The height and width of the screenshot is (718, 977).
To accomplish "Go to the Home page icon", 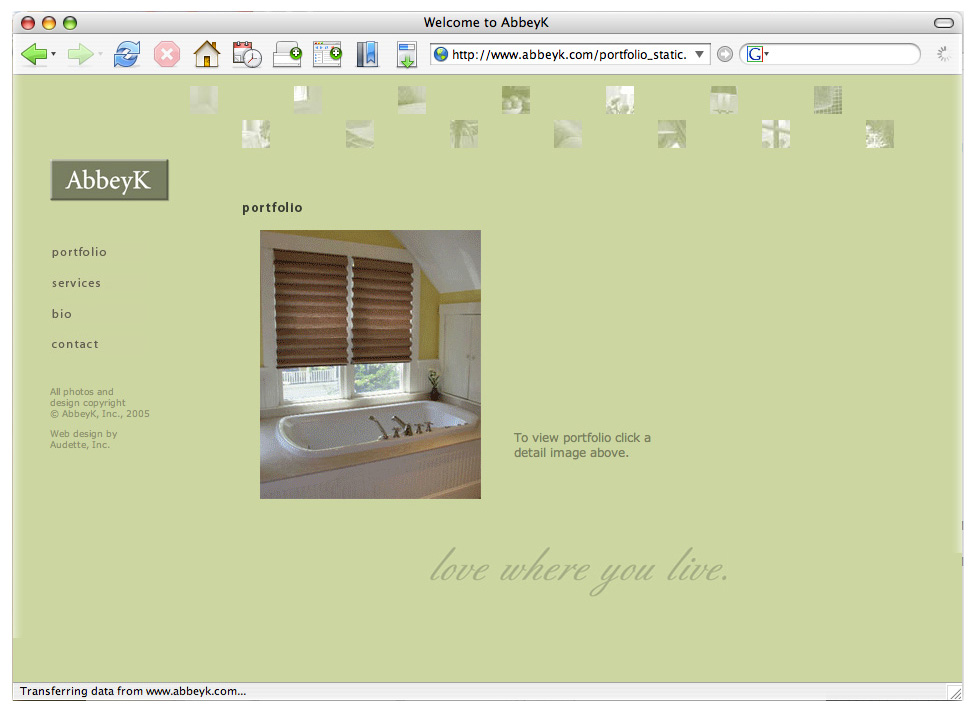I will [x=206, y=55].
